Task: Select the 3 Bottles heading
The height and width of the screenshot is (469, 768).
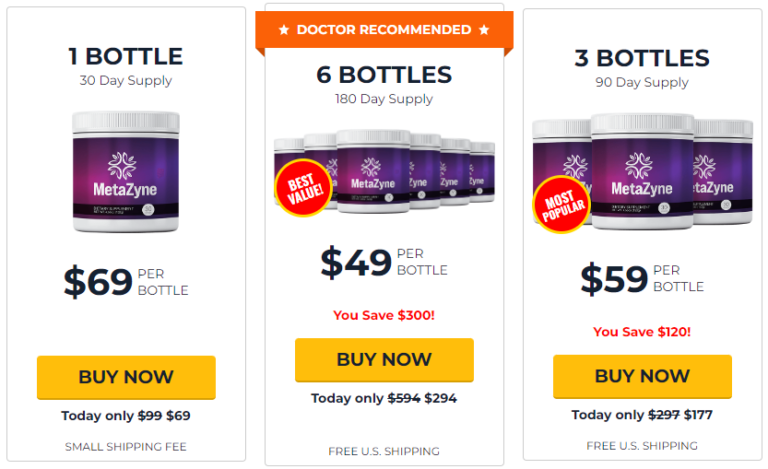Action: [x=642, y=58]
